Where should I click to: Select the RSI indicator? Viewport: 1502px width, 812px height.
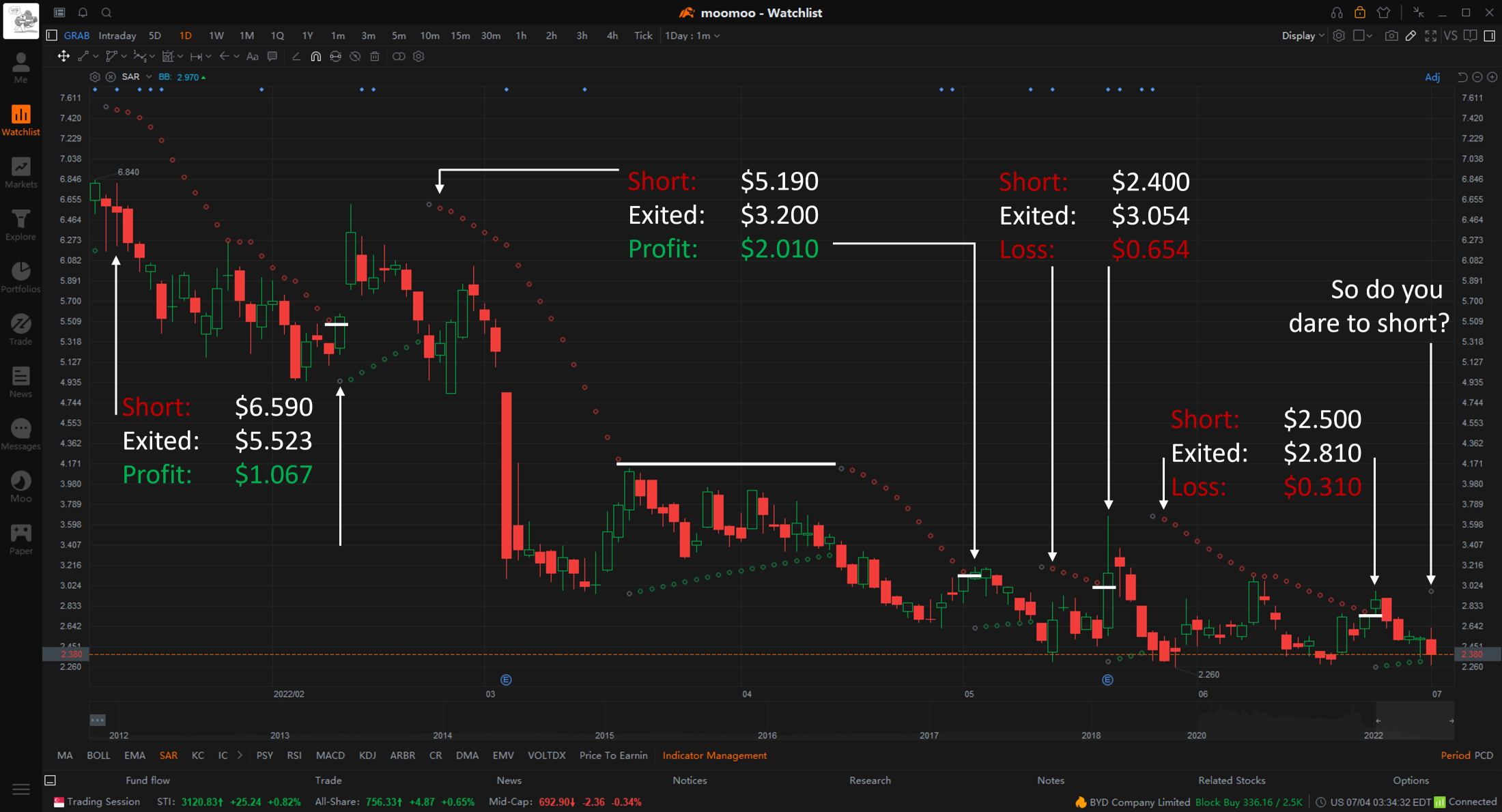(294, 755)
